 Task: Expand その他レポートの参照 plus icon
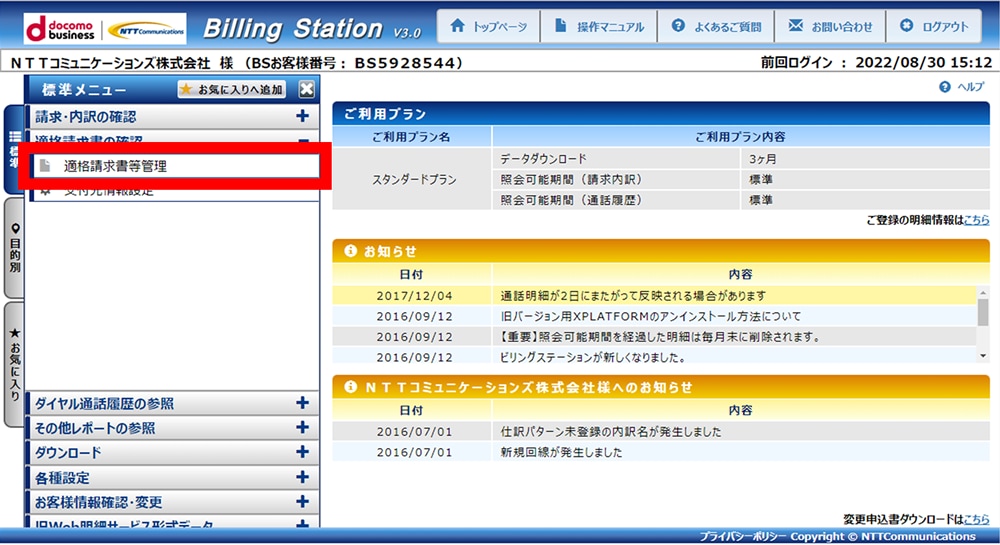[302, 428]
